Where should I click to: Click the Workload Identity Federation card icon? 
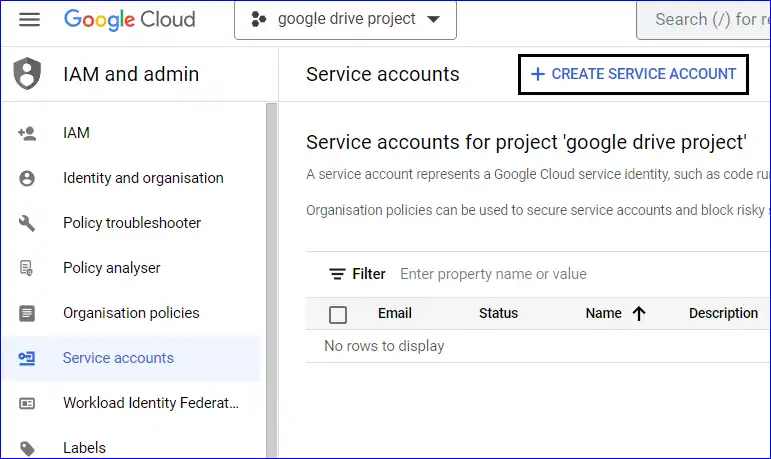(x=27, y=403)
